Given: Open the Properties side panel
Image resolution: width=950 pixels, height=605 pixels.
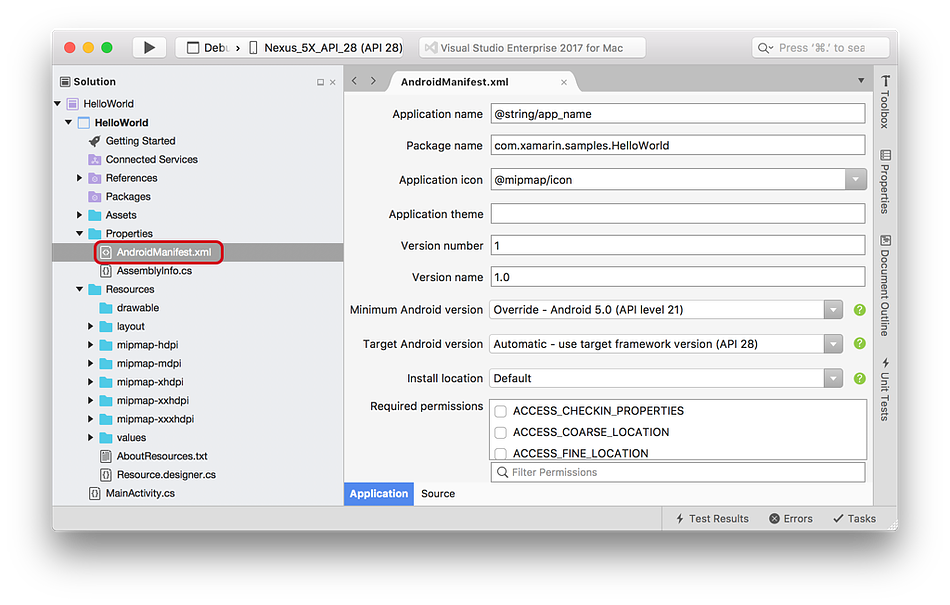Looking at the screenshot, I should pyautogui.click(x=885, y=181).
